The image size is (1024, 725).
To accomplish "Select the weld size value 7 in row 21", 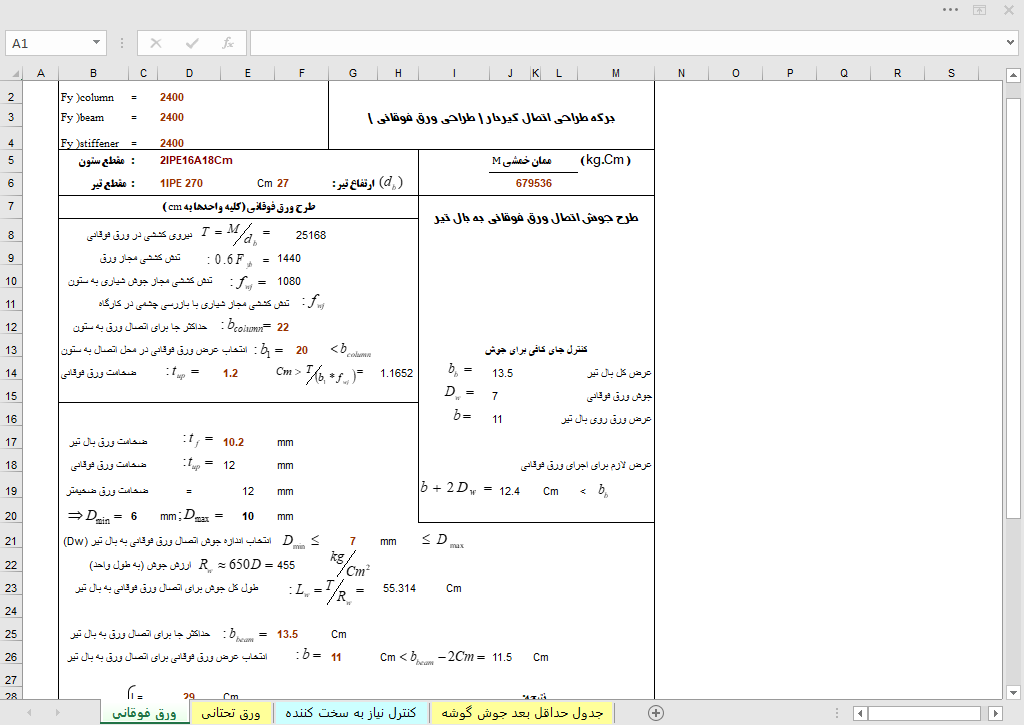I will [x=353, y=541].
